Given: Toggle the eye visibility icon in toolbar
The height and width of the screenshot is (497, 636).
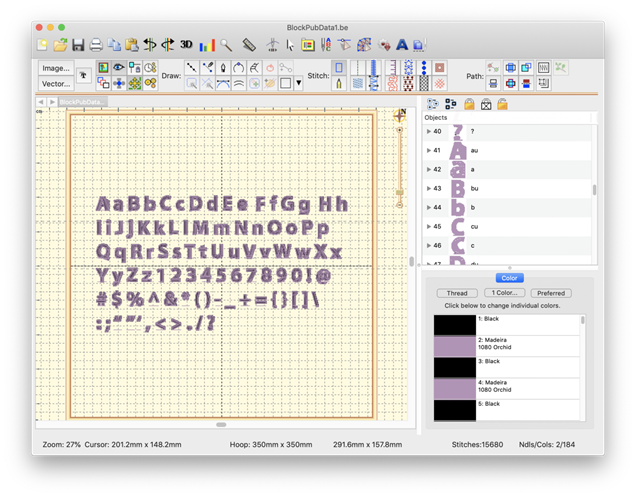Looking at the screenshot, I should (x=118, y=68).
